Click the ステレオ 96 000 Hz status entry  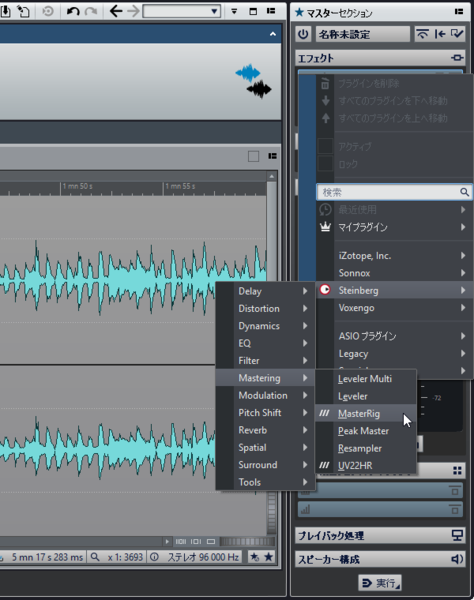click(203, 557)
